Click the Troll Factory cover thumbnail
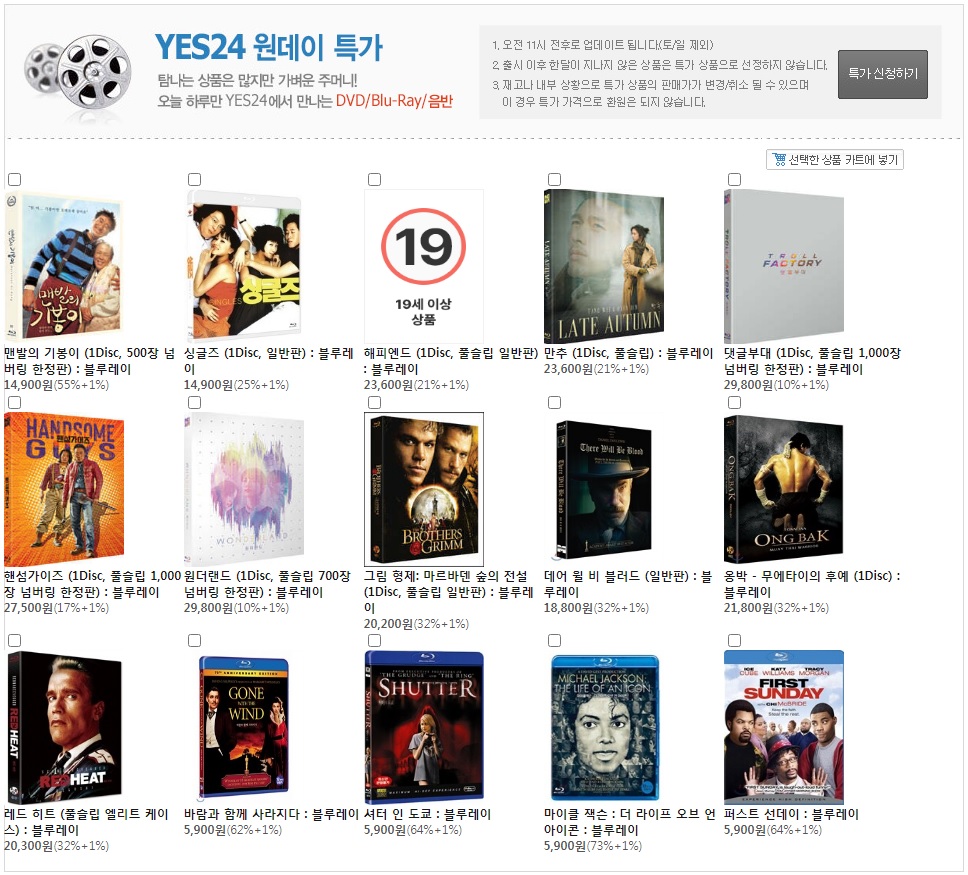 (x=783, y=266)
